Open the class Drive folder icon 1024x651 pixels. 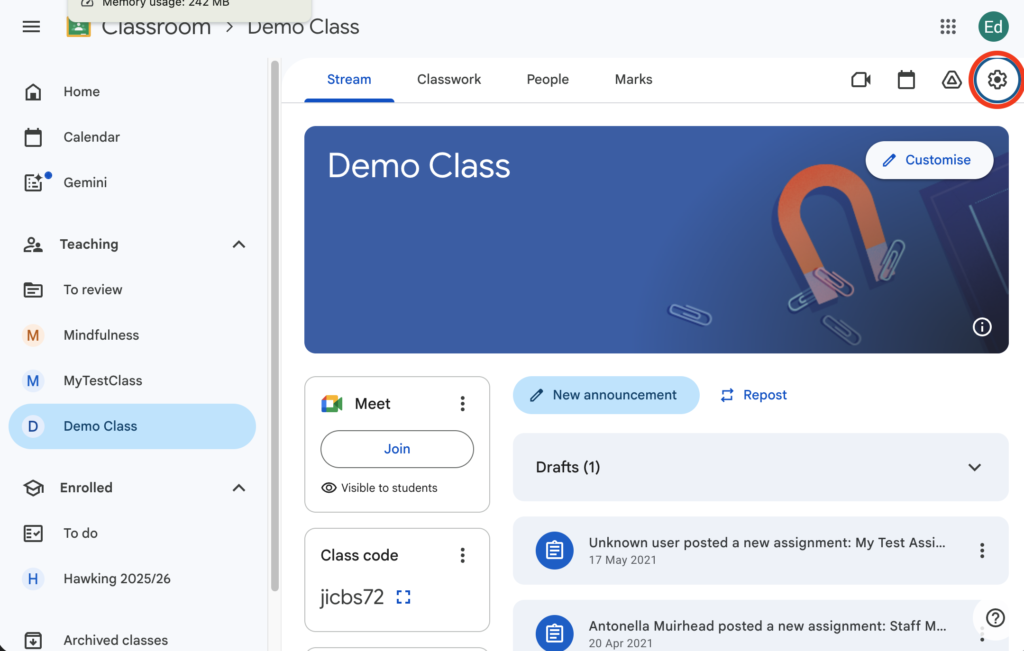click(952, 80)
